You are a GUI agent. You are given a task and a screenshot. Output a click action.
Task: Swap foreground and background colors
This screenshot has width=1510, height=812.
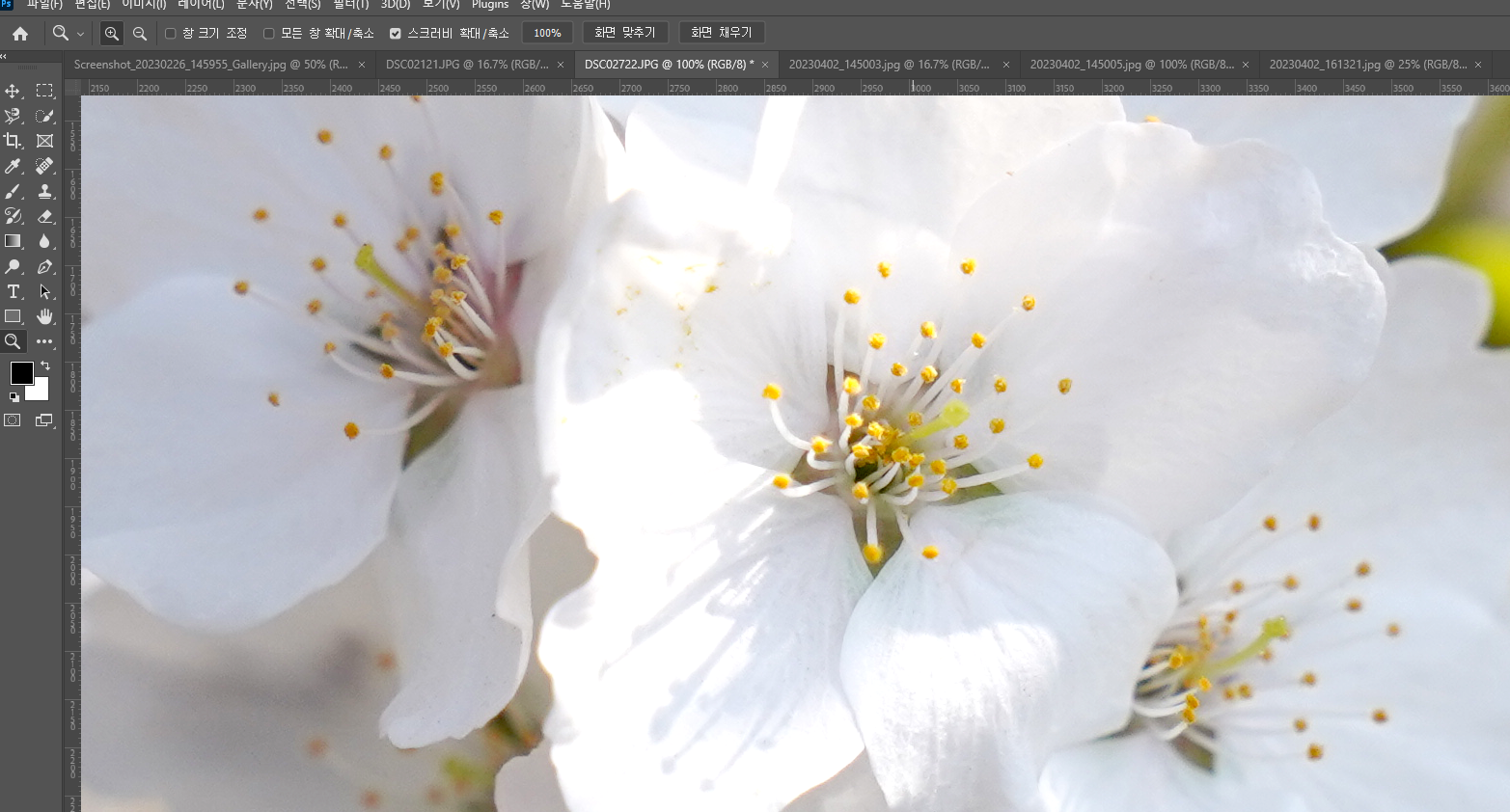click(x=44, y=365)
